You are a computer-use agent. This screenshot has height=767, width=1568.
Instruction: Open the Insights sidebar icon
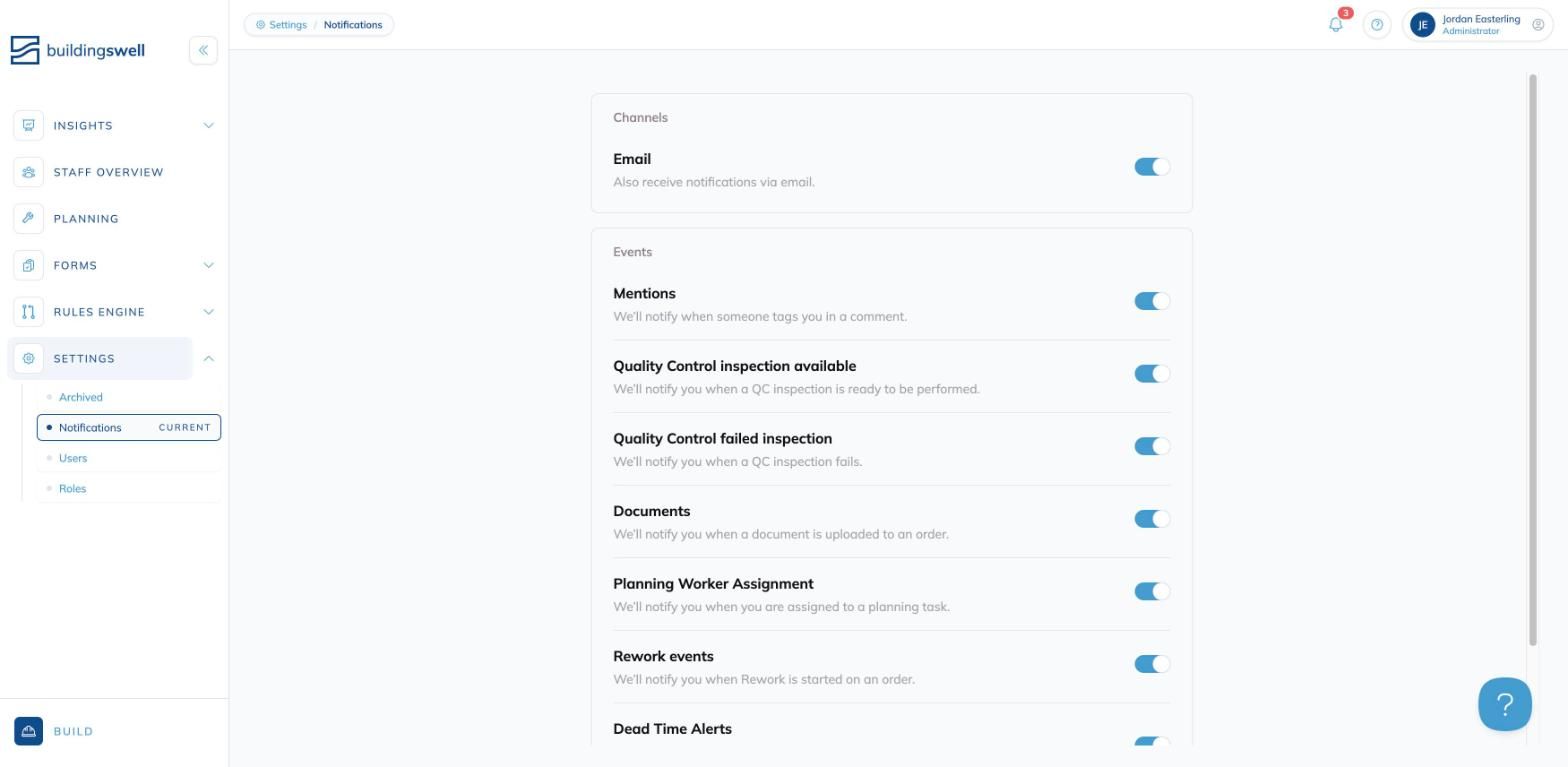(29, 125)
